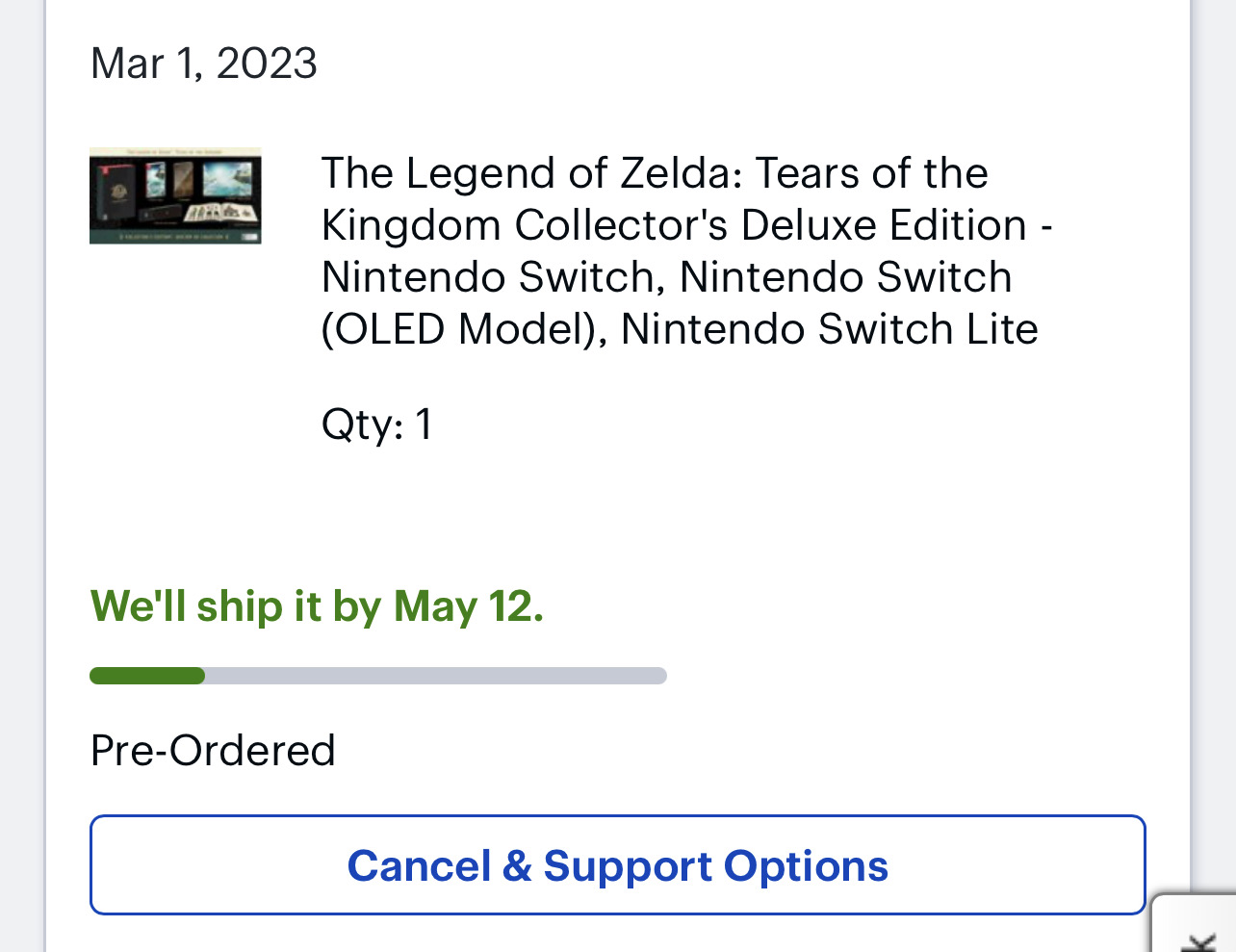Click "Kingdom Collector's Deluxe Edition" title line
1236x952 pixels.
point(674,225)
